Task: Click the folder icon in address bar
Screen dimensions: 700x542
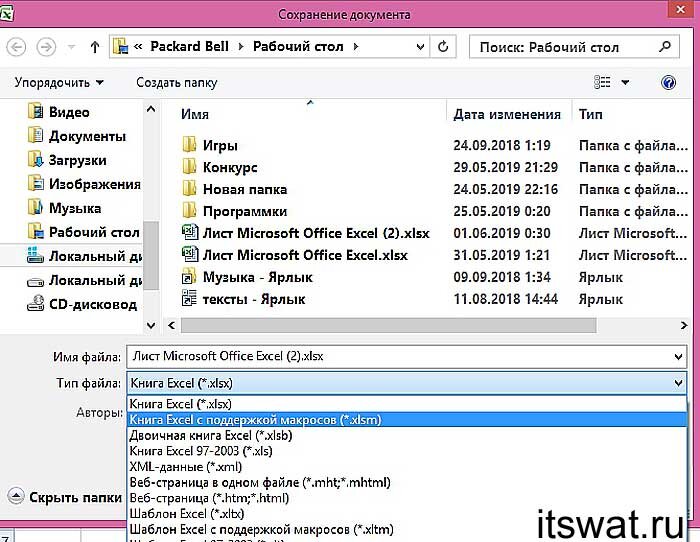Action: (x=121, y=47)
